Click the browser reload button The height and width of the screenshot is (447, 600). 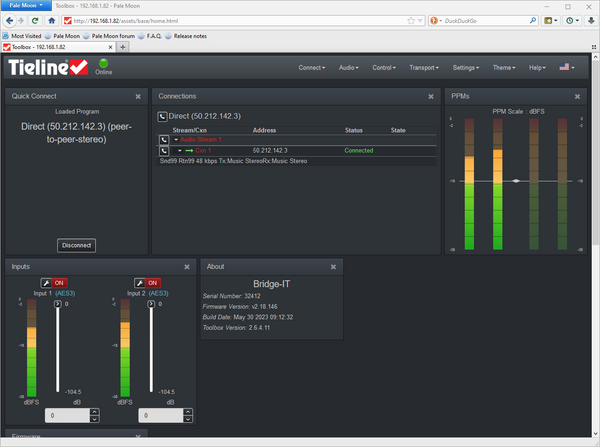tap(37, 20)
